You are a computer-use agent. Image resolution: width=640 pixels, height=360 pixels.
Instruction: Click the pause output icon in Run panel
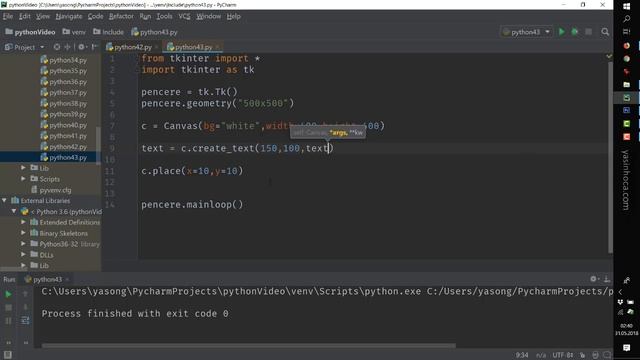[x=8, y=321]
